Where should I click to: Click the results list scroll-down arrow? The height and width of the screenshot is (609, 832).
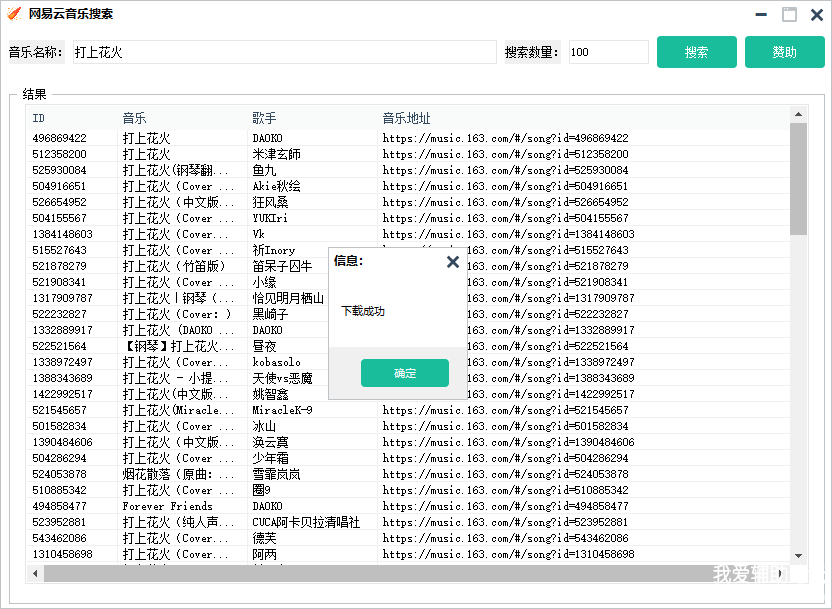798,555
